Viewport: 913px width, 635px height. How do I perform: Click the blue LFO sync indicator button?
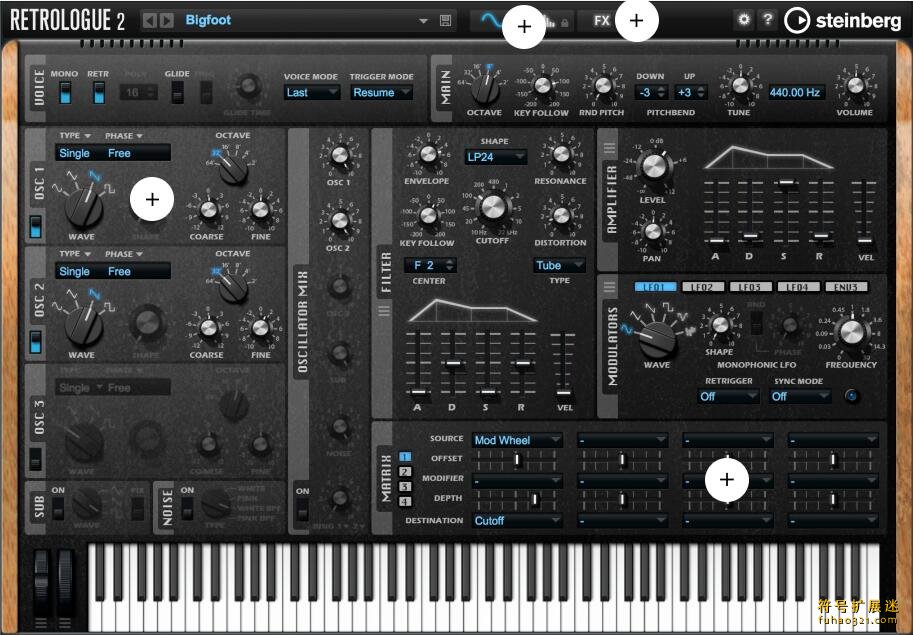(851, 396)
